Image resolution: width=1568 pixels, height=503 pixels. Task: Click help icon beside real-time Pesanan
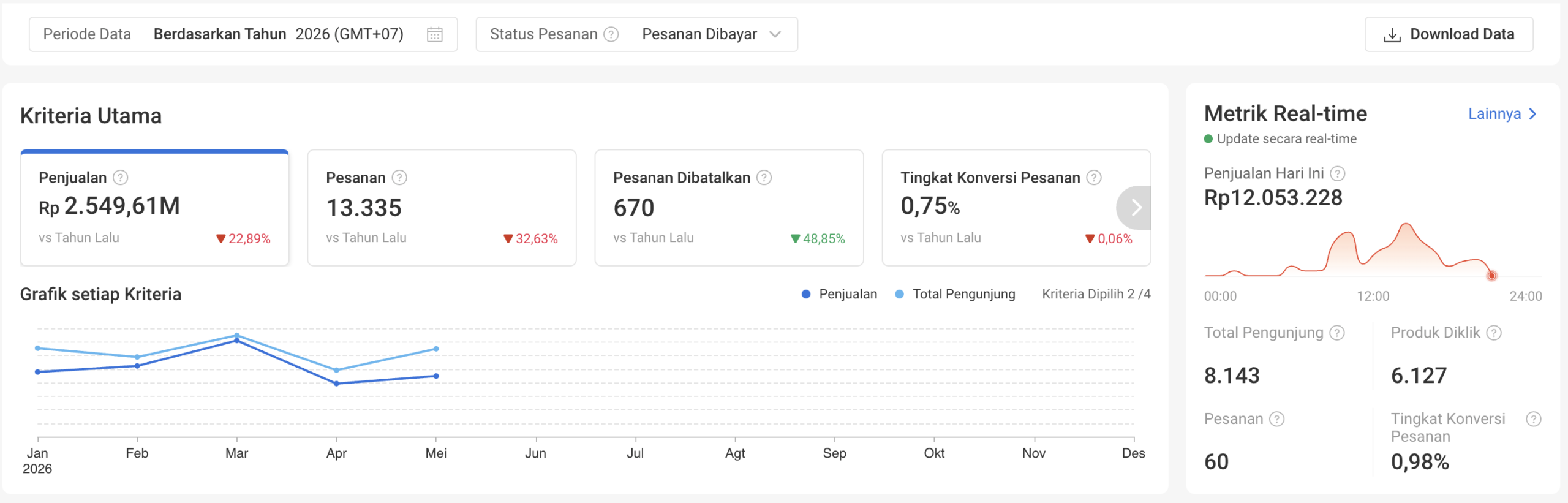1277,419
